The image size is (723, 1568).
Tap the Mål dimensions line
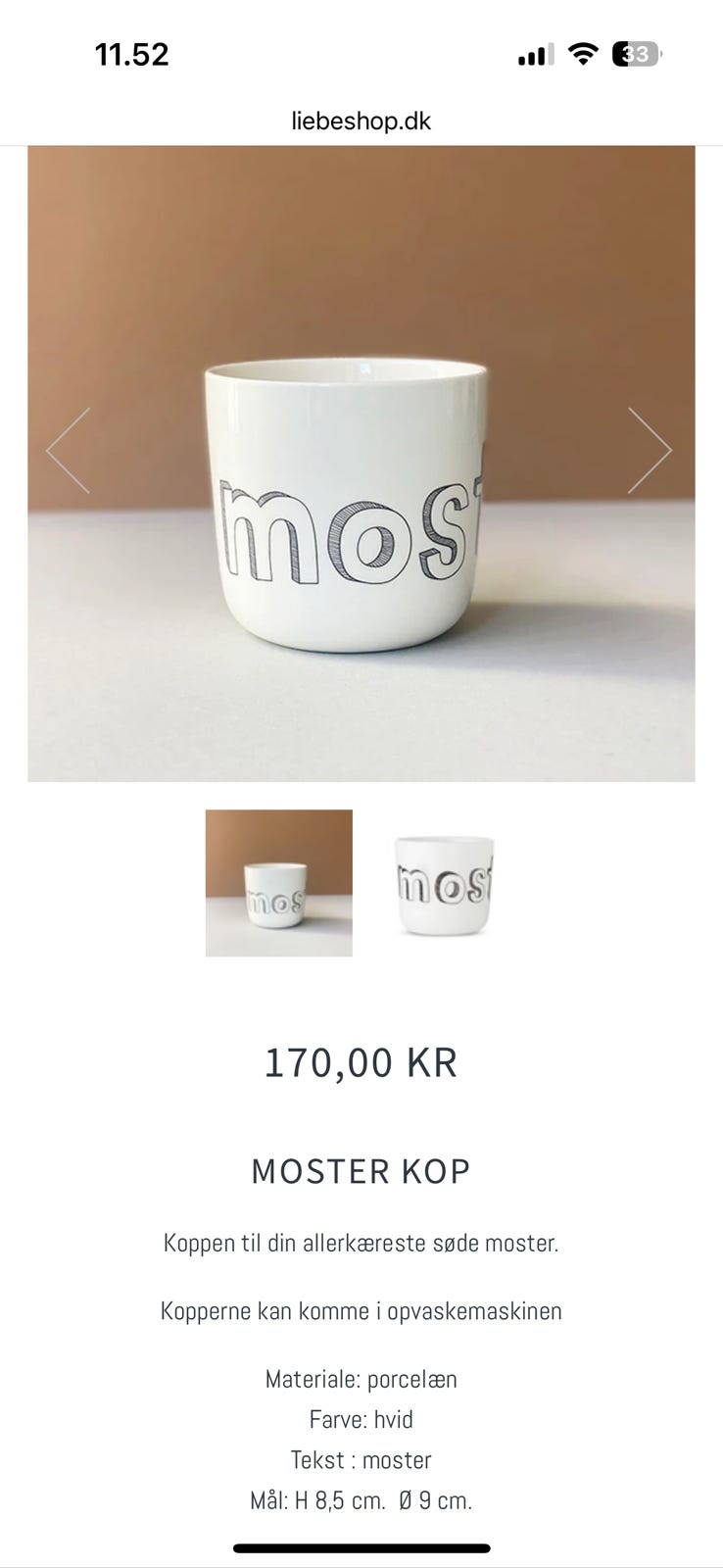[x=361, y=1500]
